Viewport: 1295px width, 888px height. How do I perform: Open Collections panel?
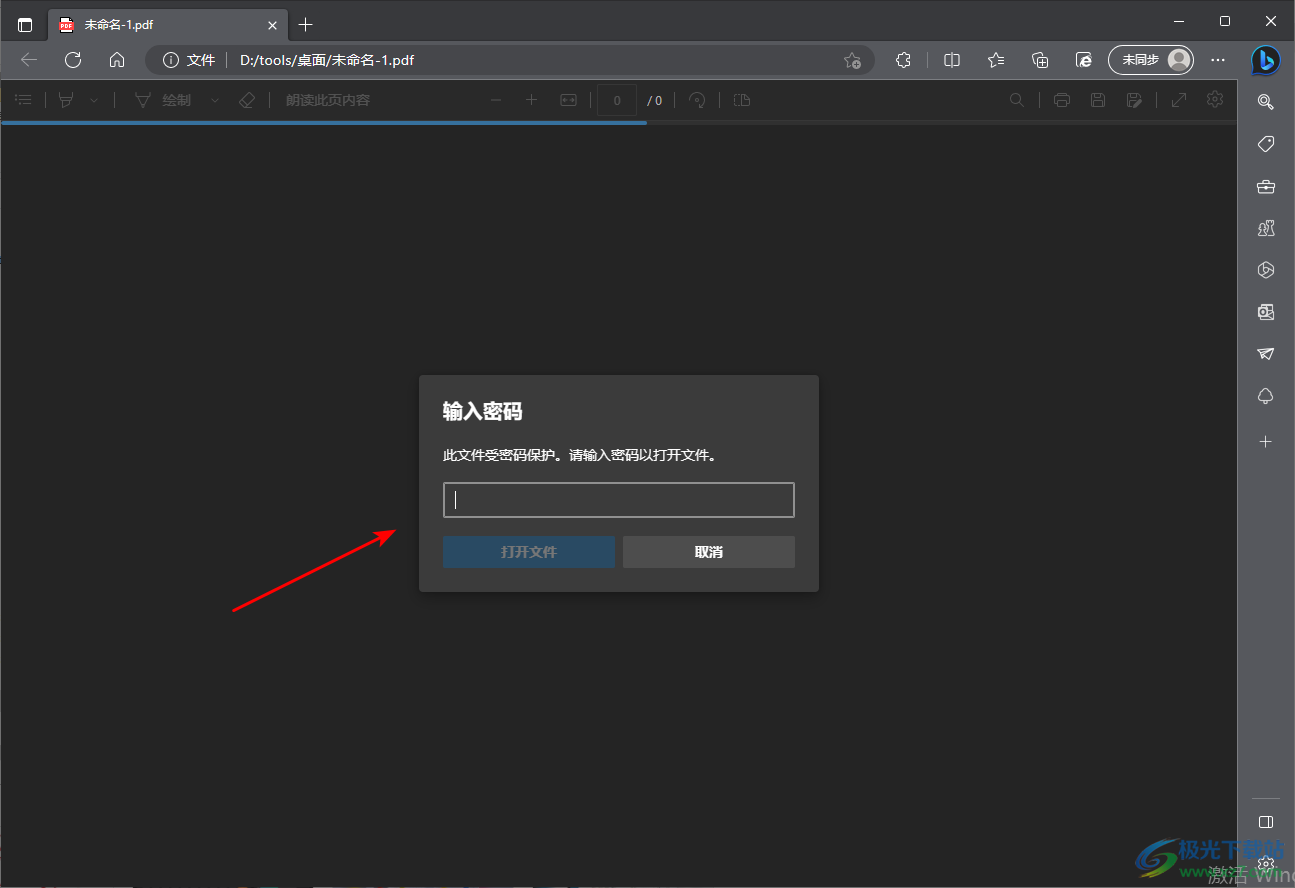(1040, 60)
